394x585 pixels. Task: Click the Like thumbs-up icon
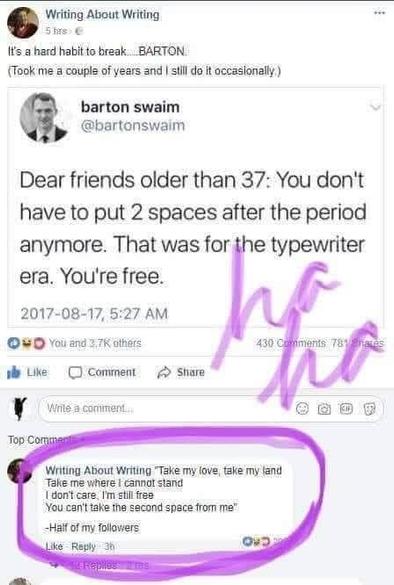click(x=14, y=372)
